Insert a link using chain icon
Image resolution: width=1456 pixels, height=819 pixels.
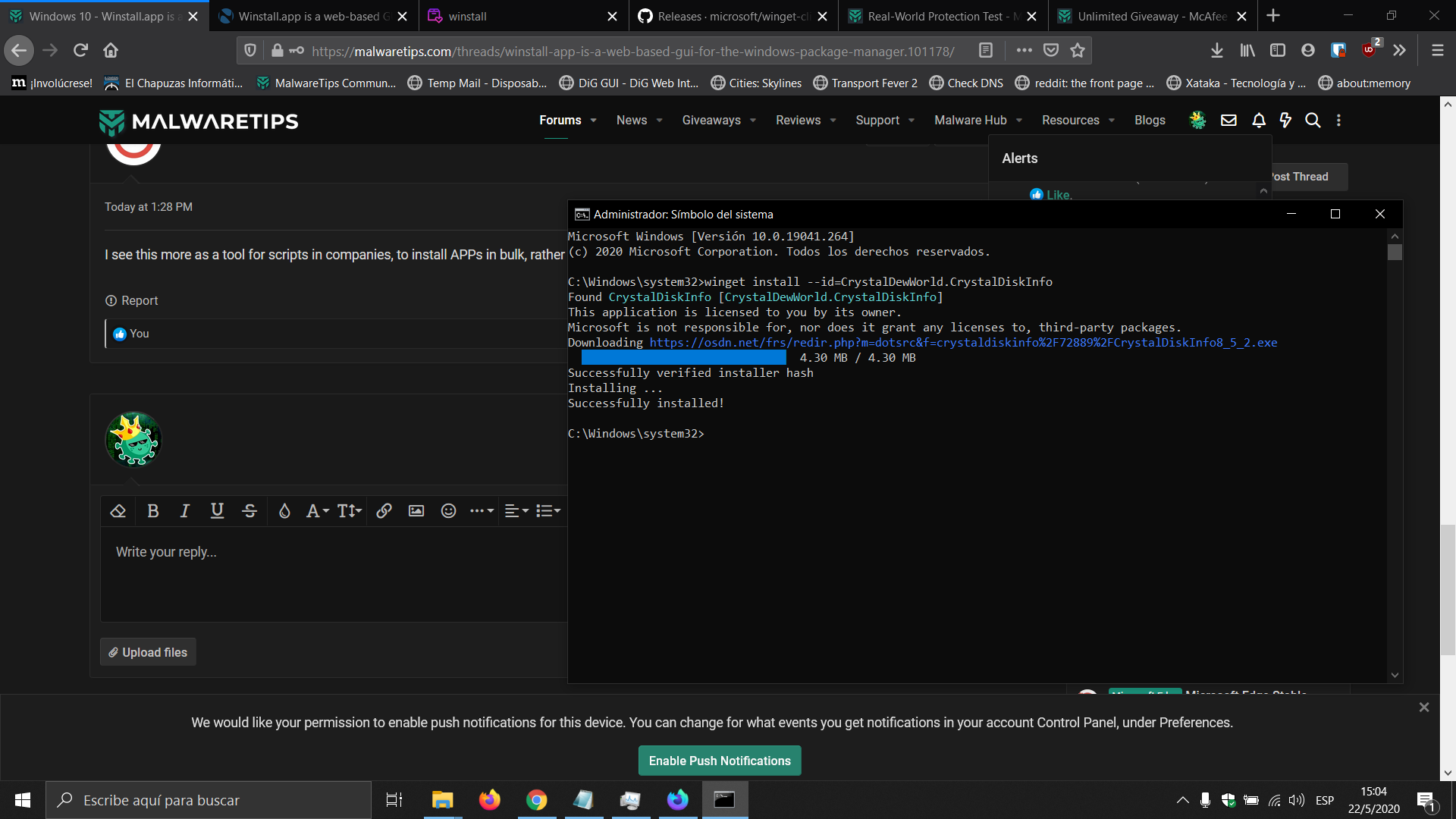[x=384, y=511]
